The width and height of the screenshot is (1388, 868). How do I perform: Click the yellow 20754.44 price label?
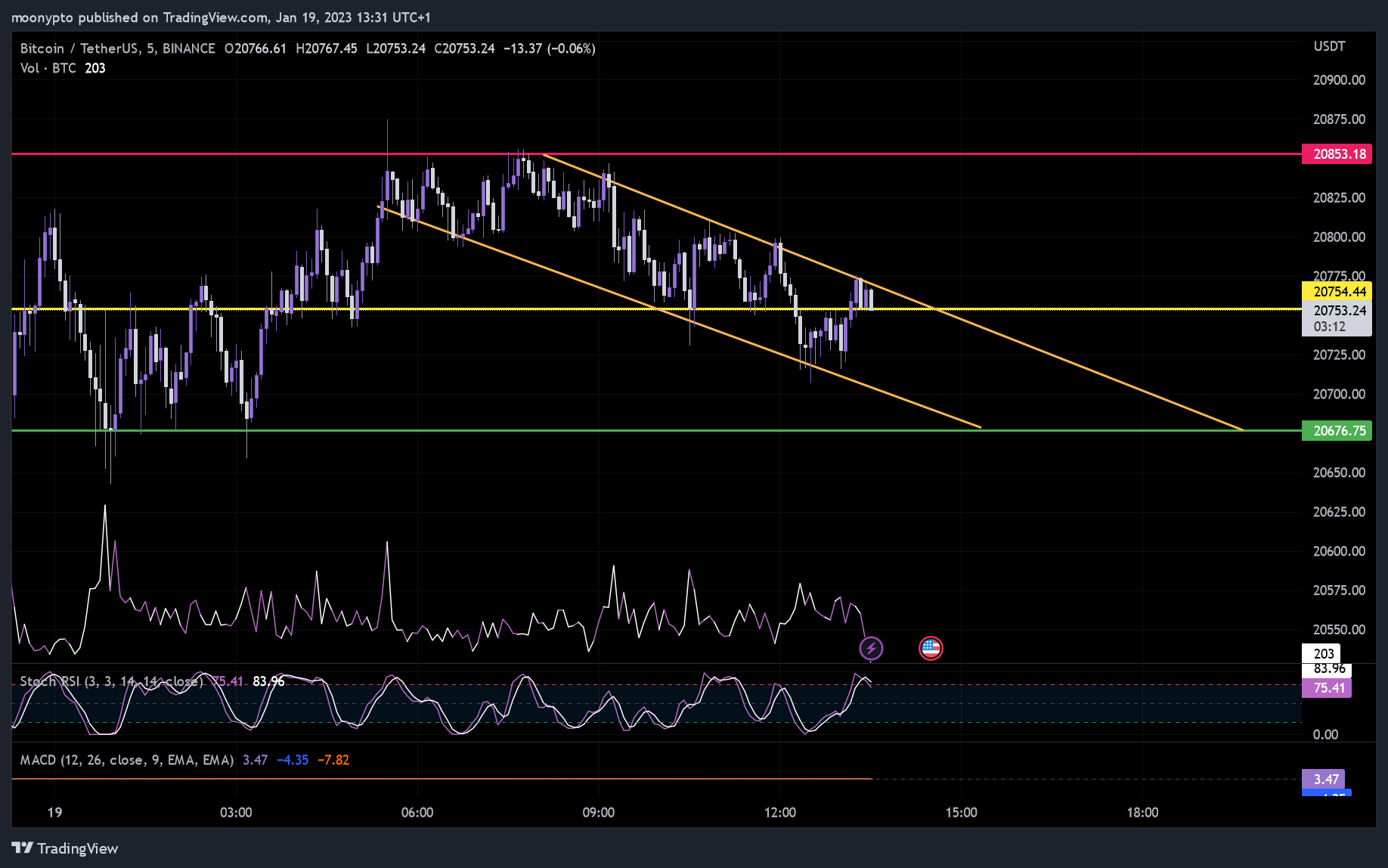coord(1337,291)
